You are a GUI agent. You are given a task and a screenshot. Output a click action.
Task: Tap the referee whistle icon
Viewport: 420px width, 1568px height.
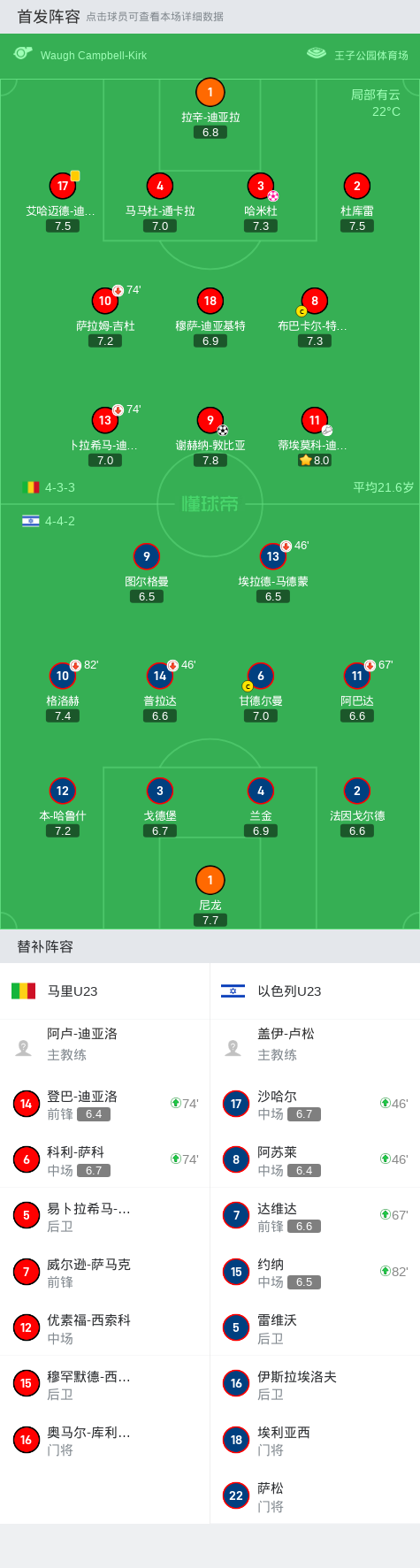pyautogui.click(x=23, y=54)
